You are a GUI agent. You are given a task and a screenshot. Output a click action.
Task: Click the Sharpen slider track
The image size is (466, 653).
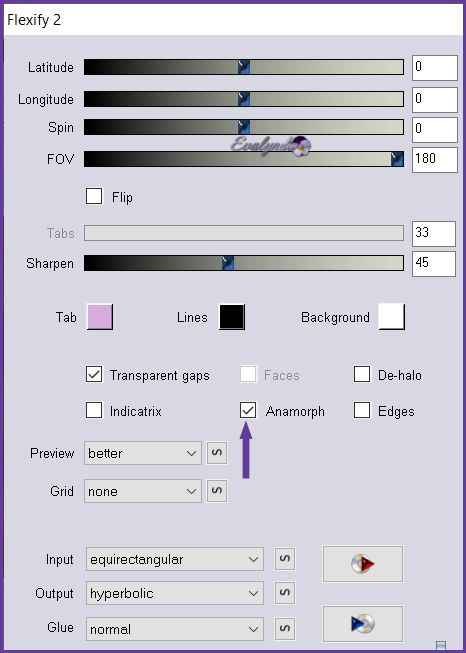tap(244, 263)
